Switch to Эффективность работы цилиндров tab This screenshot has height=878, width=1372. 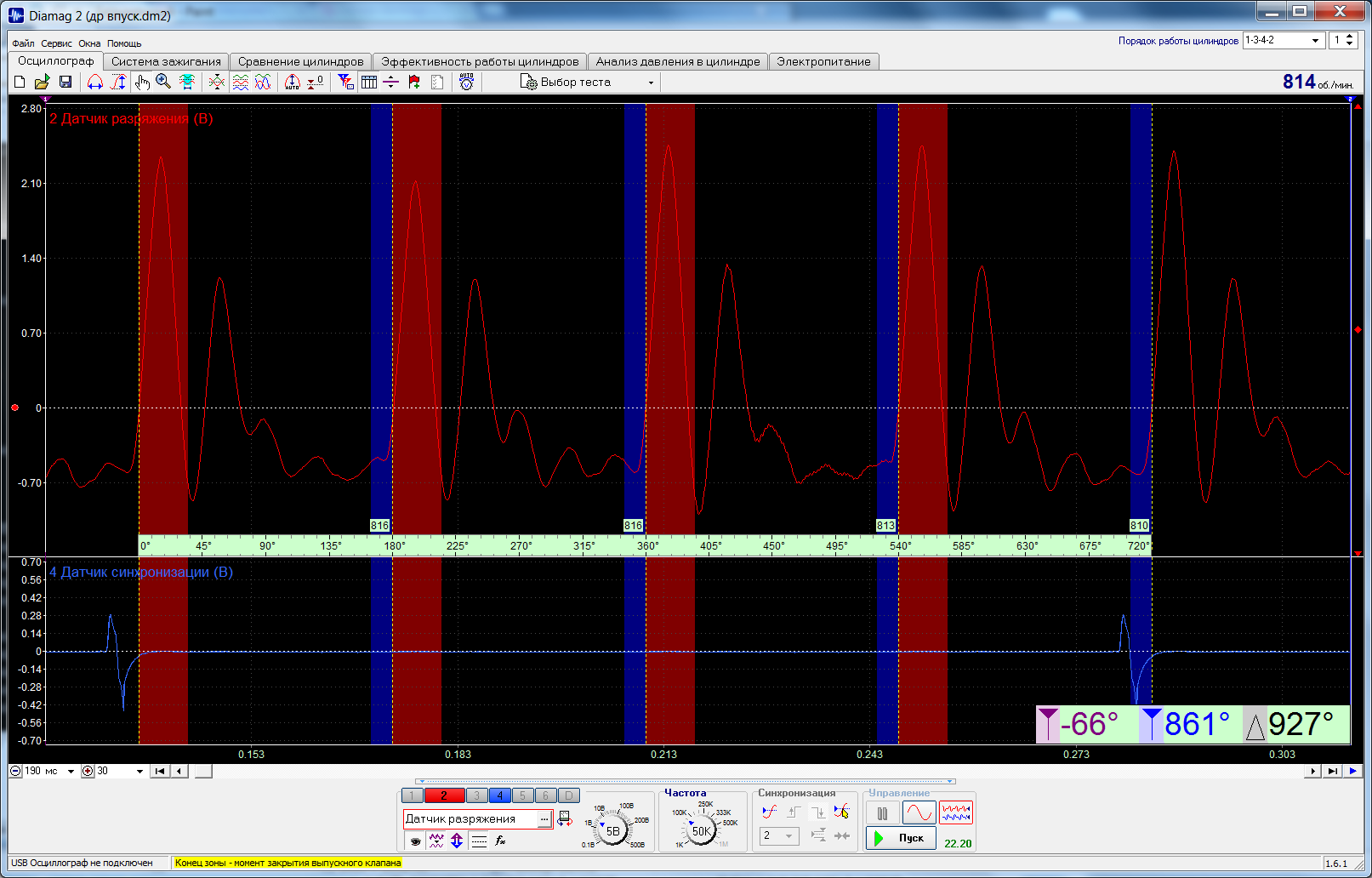tap(480, 61)
